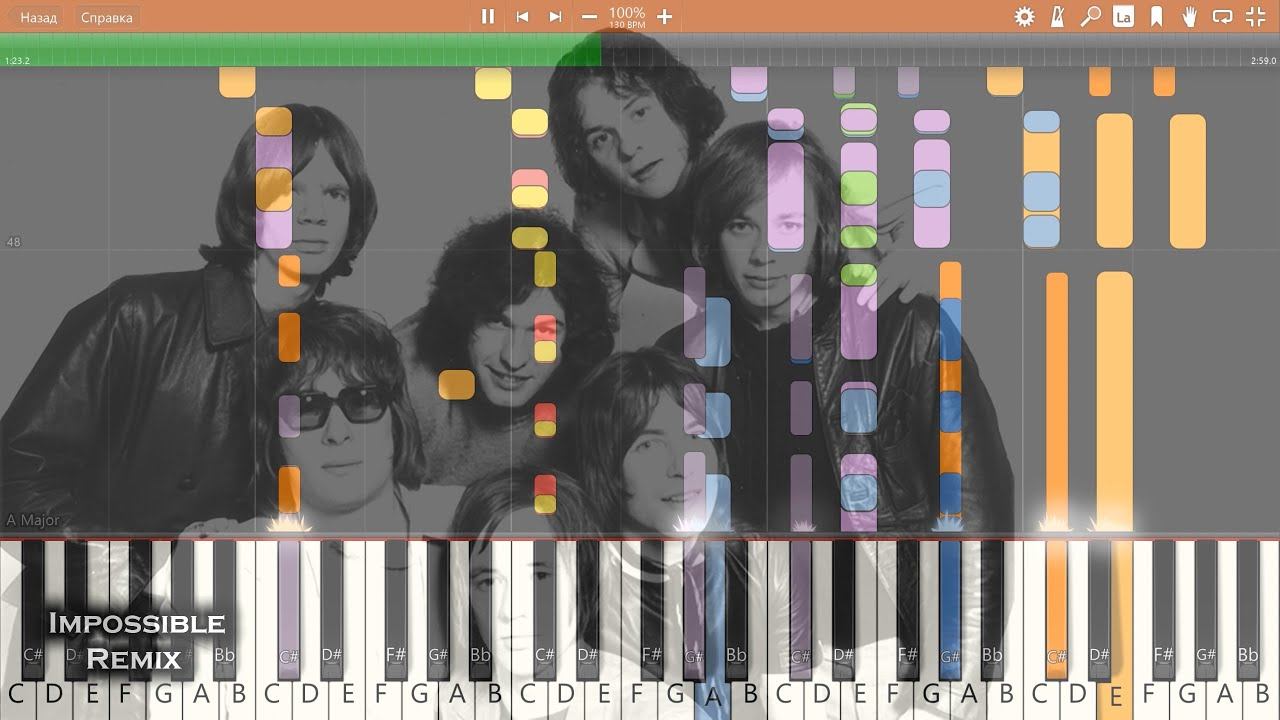Click the measure number 48 label

coord(13,242)
